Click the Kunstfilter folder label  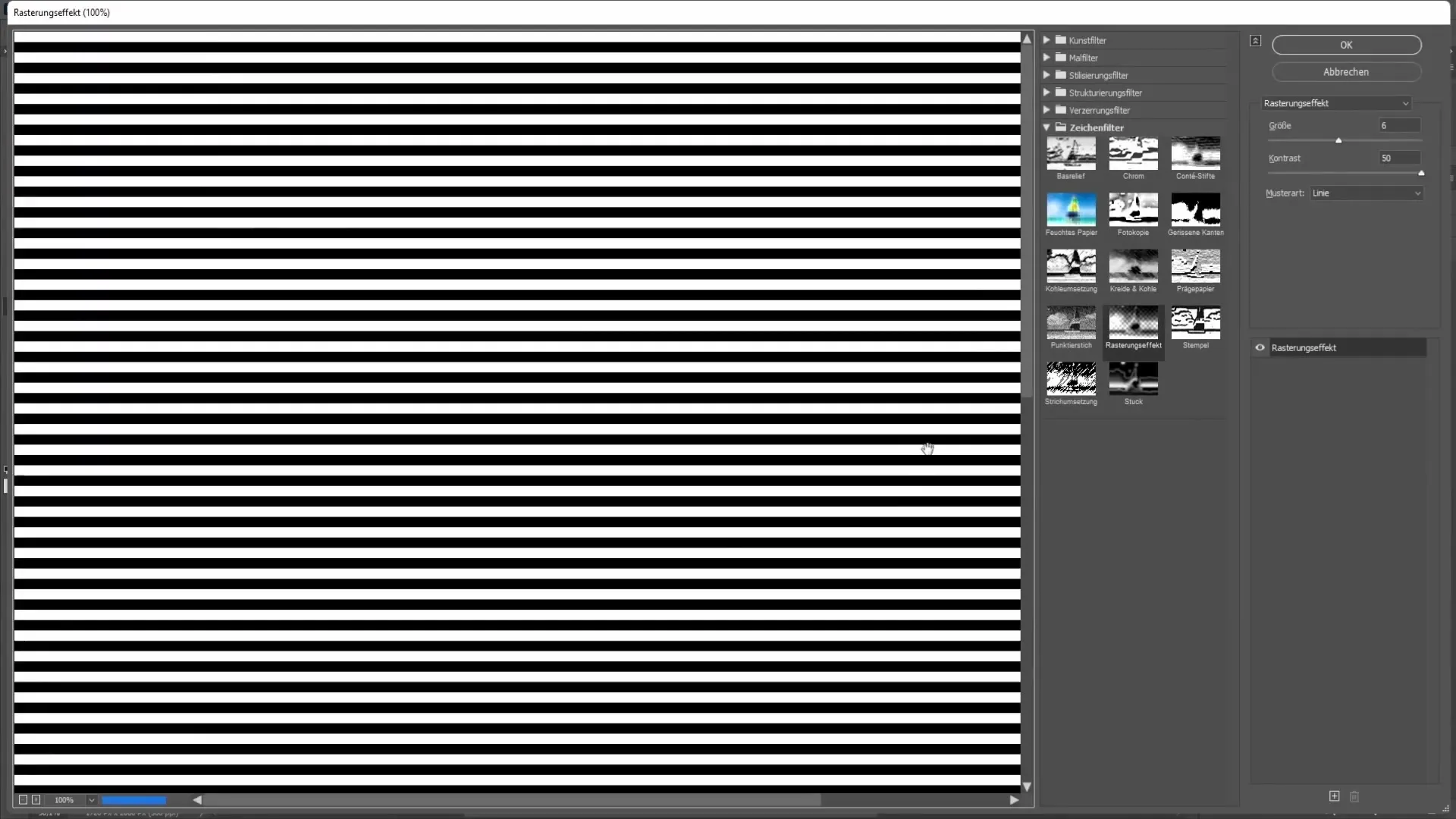pos(1087,40)
